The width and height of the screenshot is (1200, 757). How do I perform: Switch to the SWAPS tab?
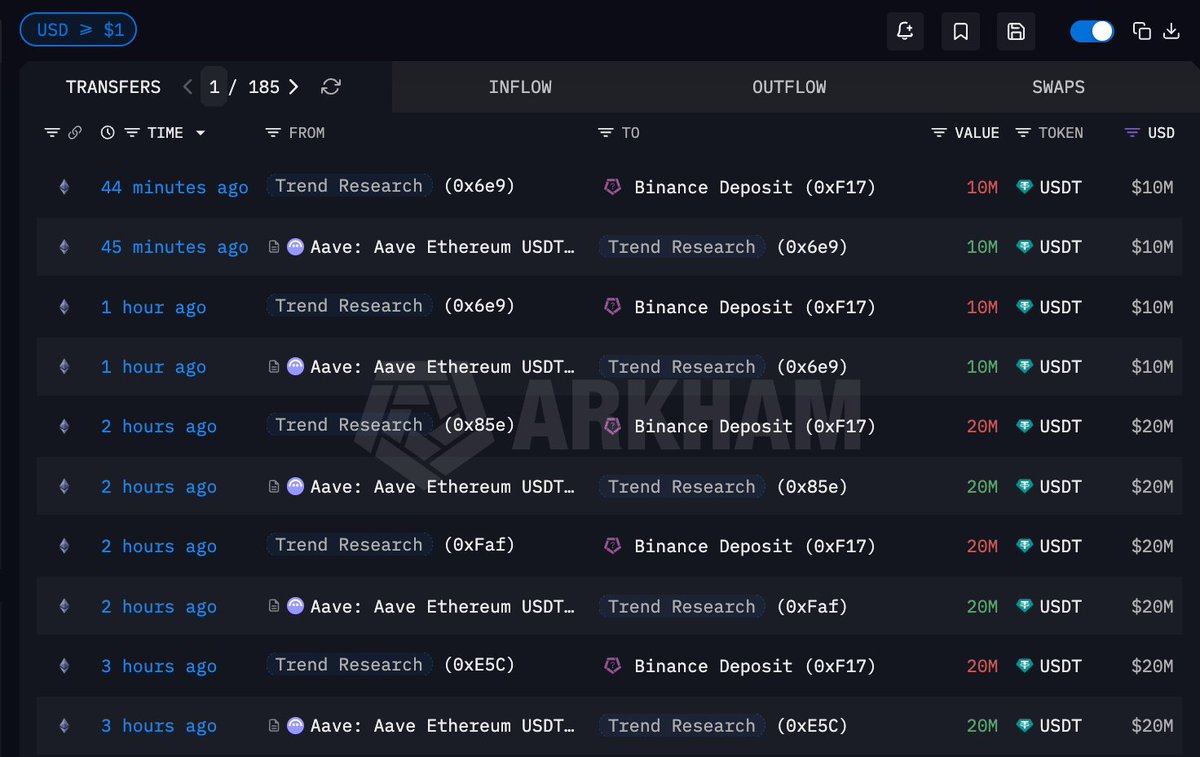point(1058,87)
